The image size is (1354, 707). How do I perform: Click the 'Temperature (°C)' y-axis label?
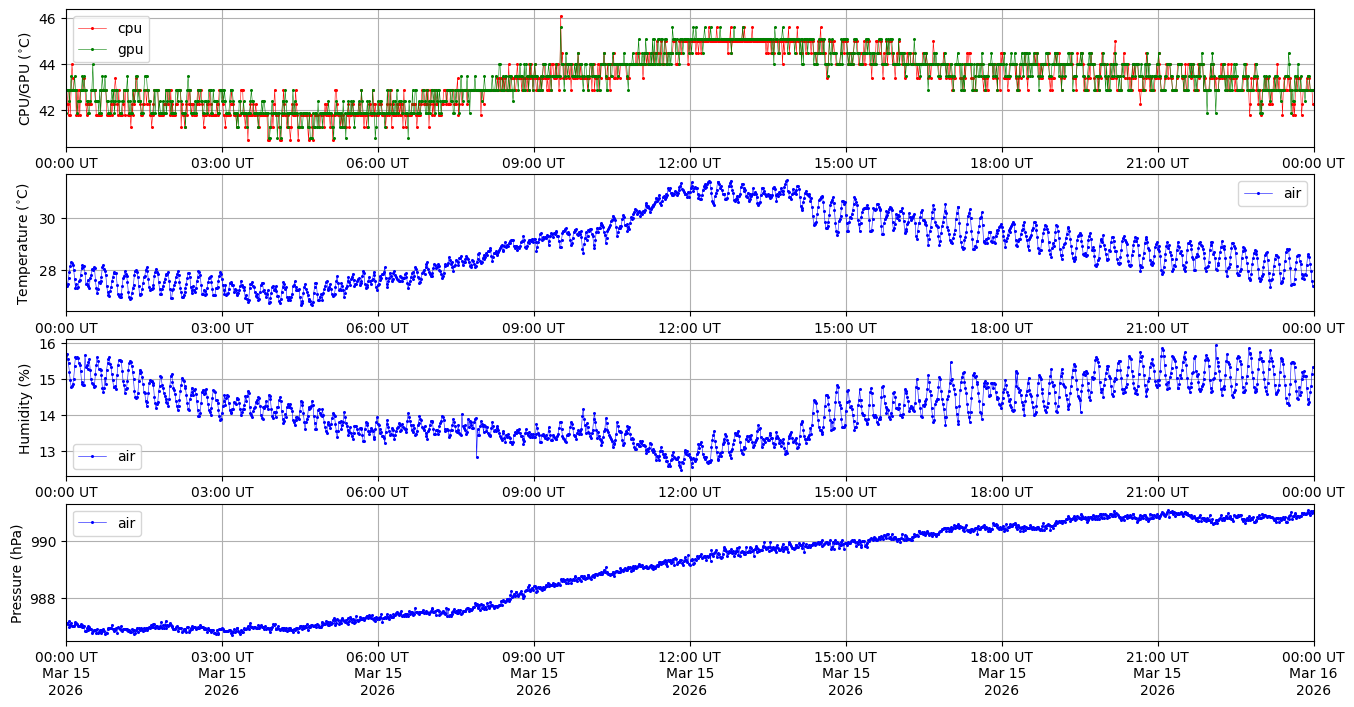25,243
